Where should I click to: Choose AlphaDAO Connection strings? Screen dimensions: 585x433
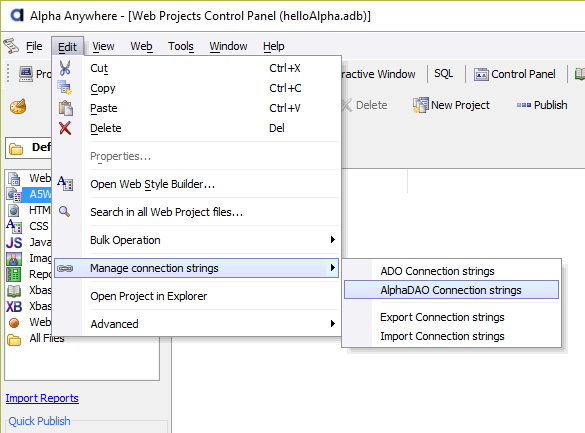[451, 290]
